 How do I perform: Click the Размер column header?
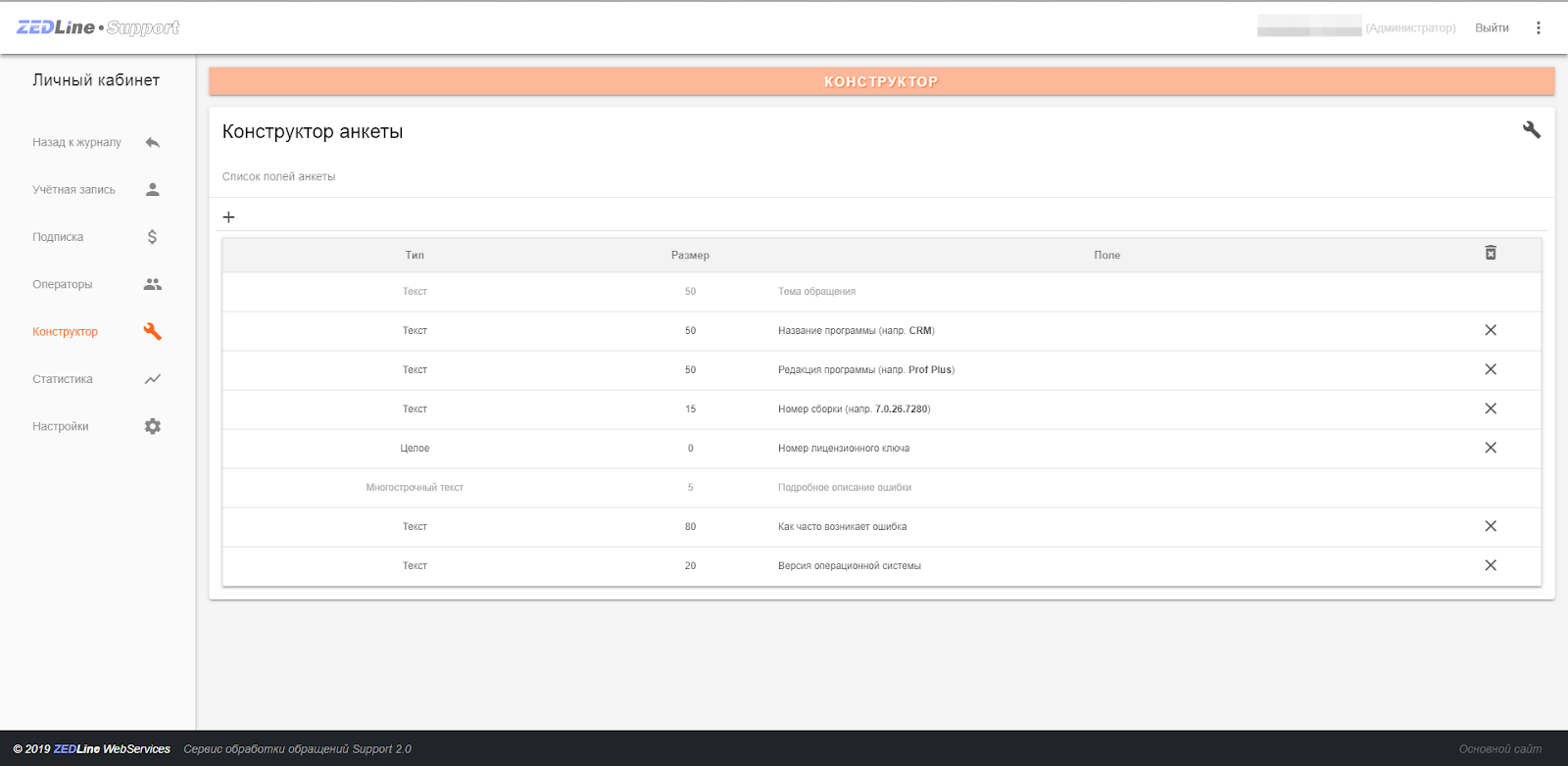coord(690,255)
